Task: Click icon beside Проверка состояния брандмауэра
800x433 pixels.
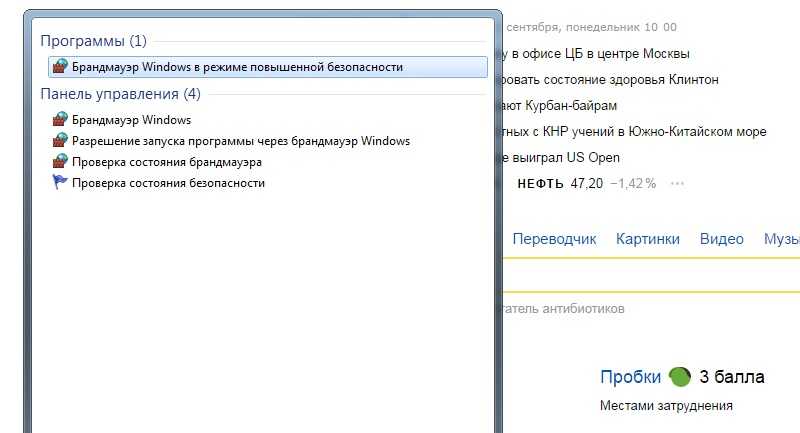Action: point(60,161)
